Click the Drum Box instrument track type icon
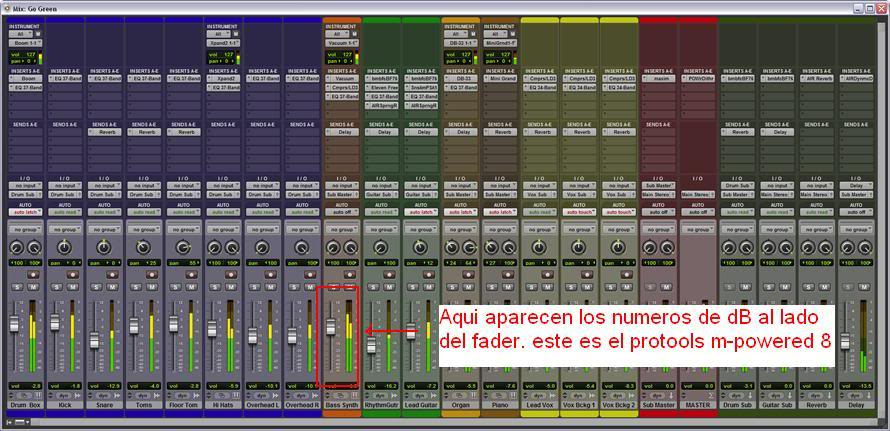The height and width of the screenshot is (431, 890). [x=38, y=396]
